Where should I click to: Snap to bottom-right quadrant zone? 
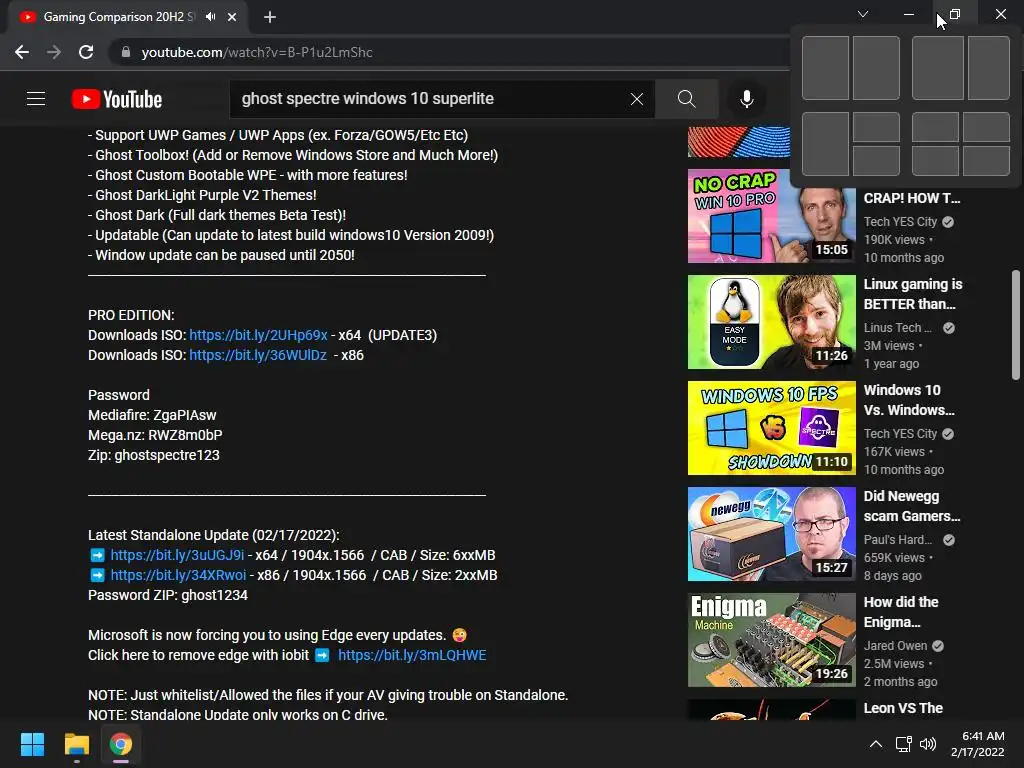coord(986,161)
